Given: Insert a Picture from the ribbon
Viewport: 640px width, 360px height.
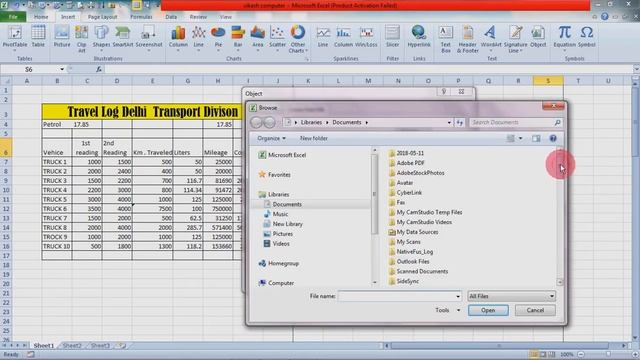Looking at the screenshot, I should point(62,37).
